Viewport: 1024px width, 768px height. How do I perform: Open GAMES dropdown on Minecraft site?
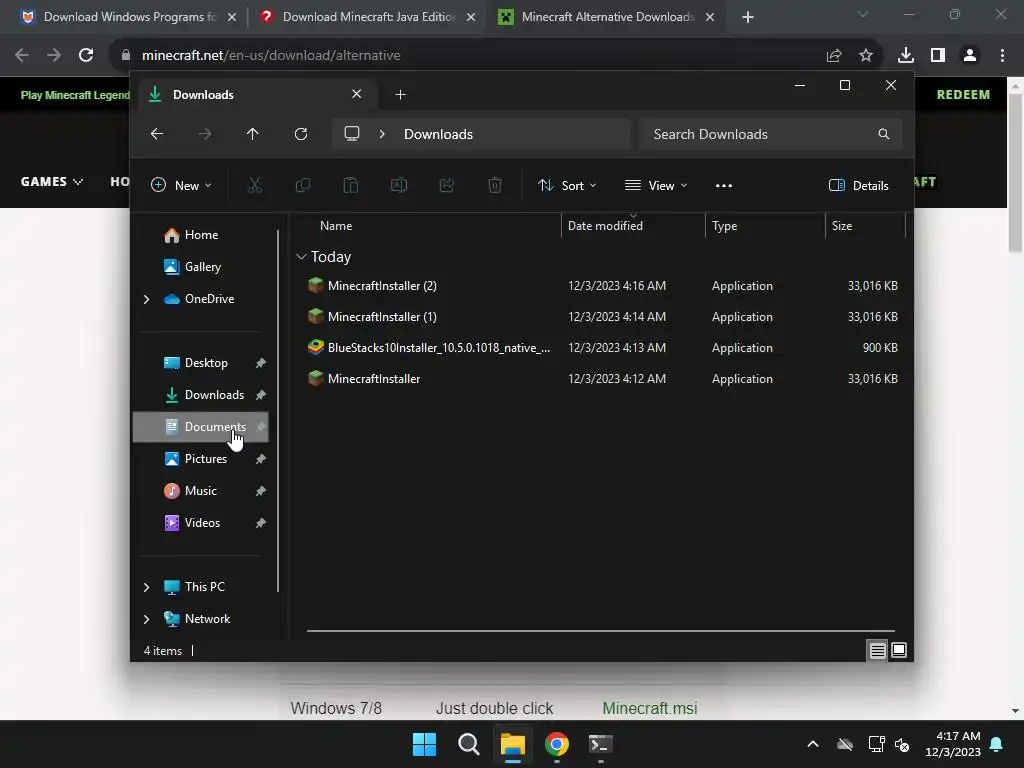(x=52, y=182)
